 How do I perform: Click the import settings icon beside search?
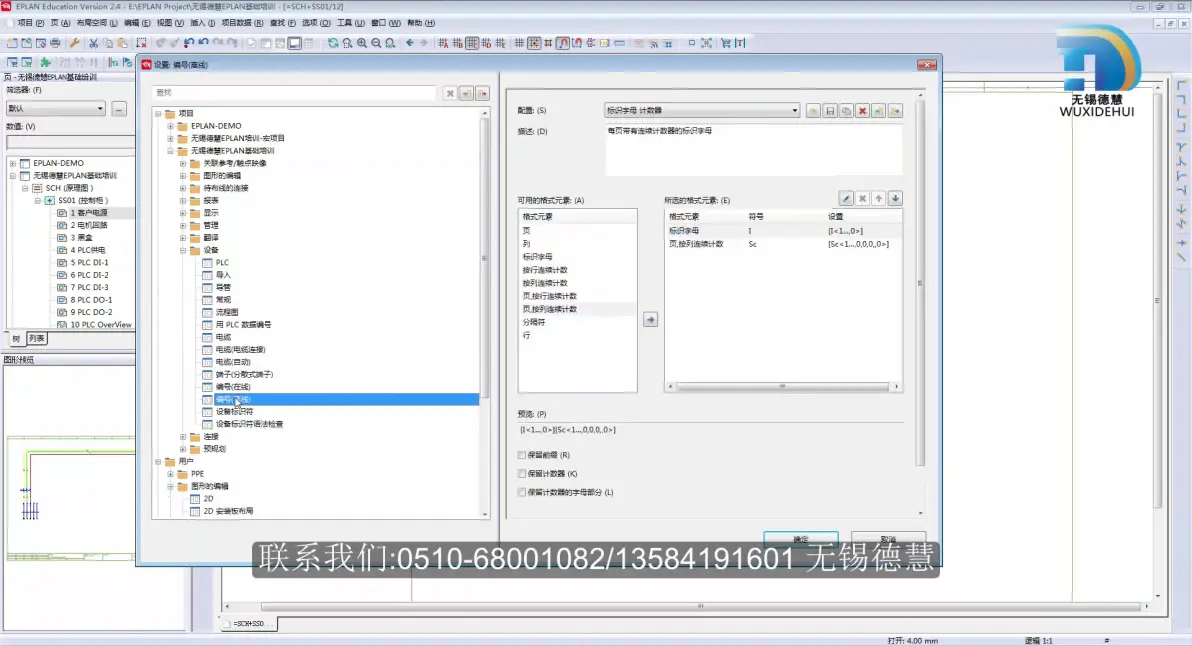[x=466, y=93]
